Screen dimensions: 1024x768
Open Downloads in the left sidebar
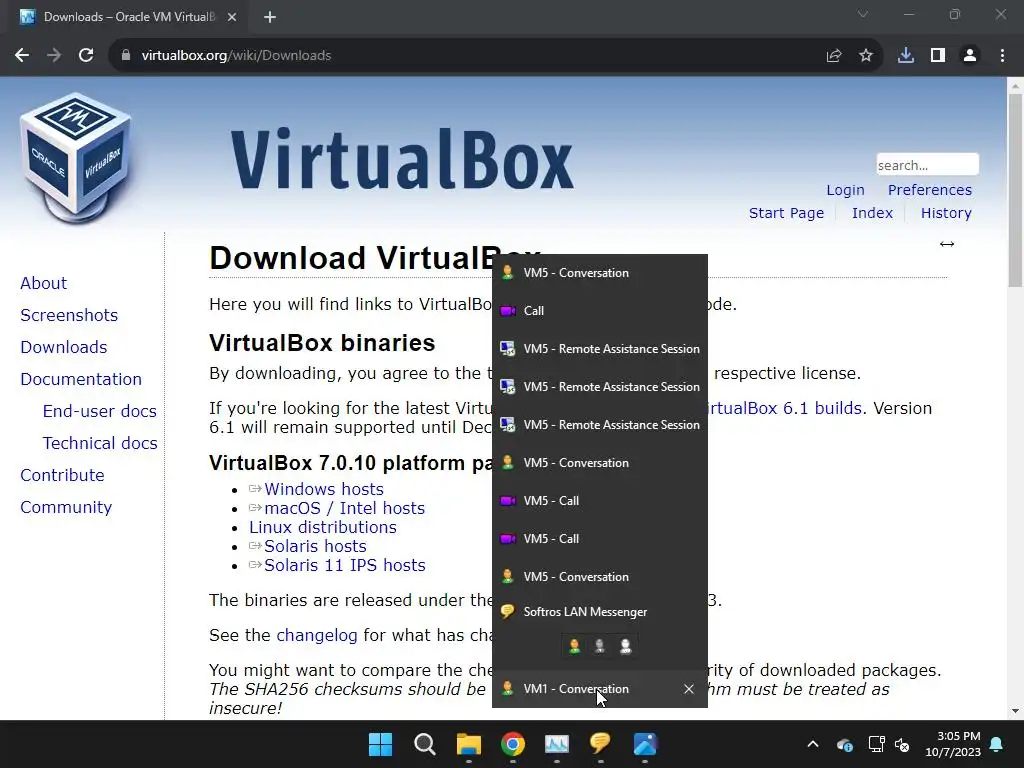click(63, 347)
